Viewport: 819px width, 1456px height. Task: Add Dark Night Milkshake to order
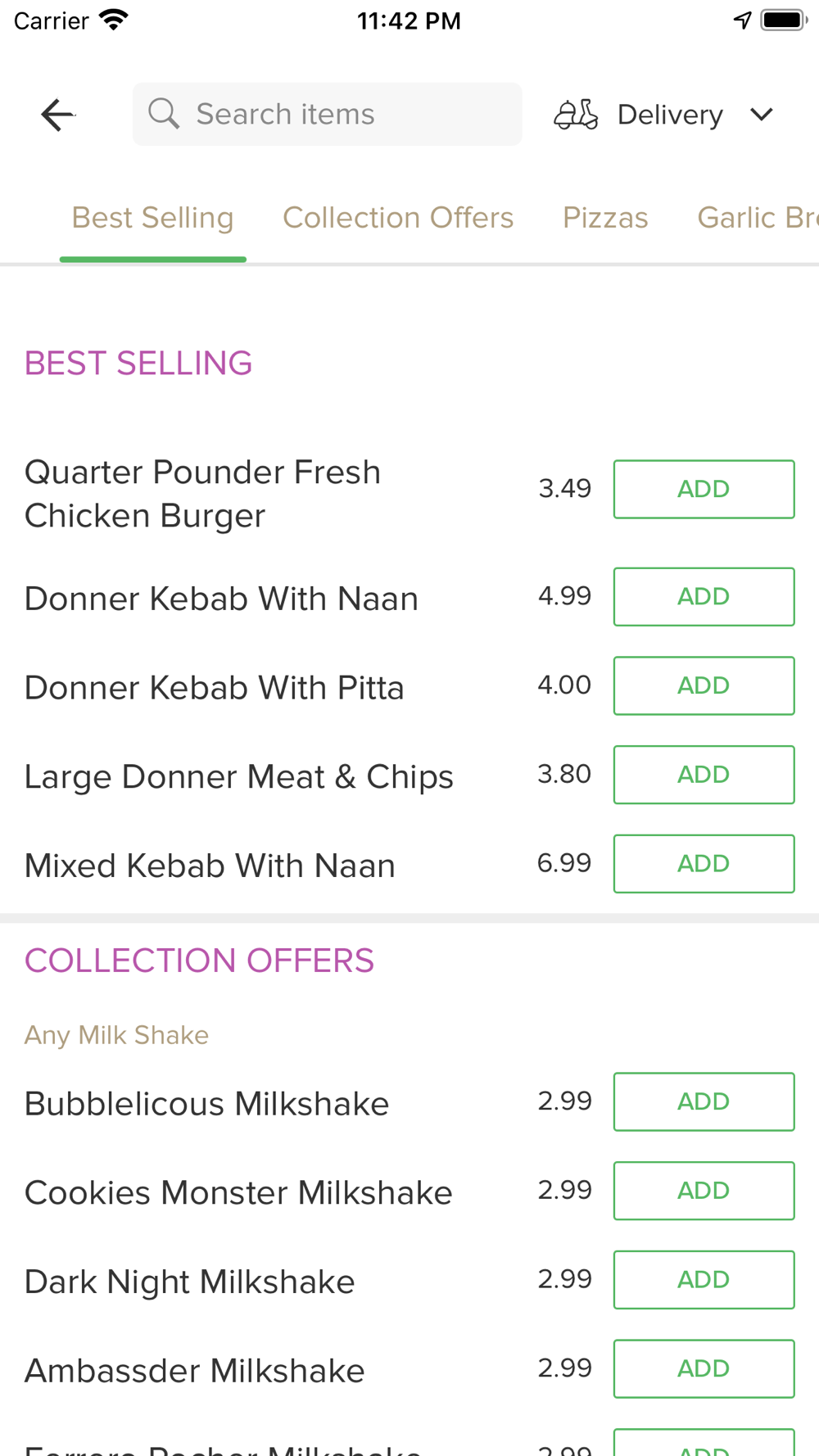click(x=704, y=1280)
